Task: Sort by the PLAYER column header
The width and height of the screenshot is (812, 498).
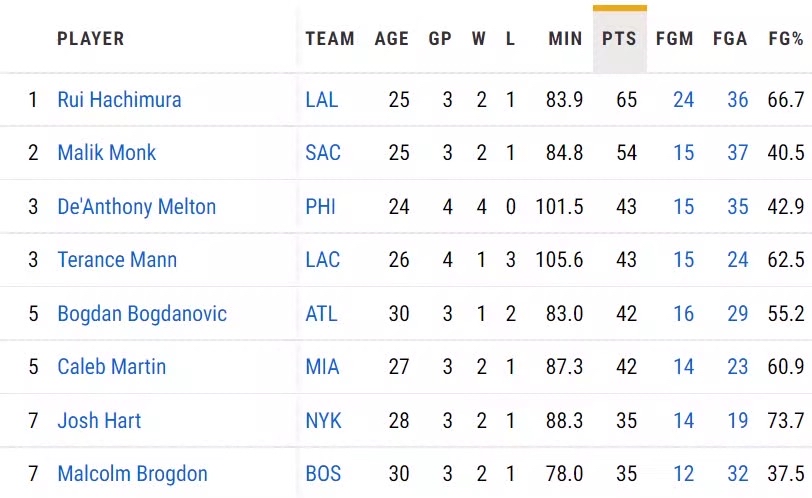Action: pos(91,39)
